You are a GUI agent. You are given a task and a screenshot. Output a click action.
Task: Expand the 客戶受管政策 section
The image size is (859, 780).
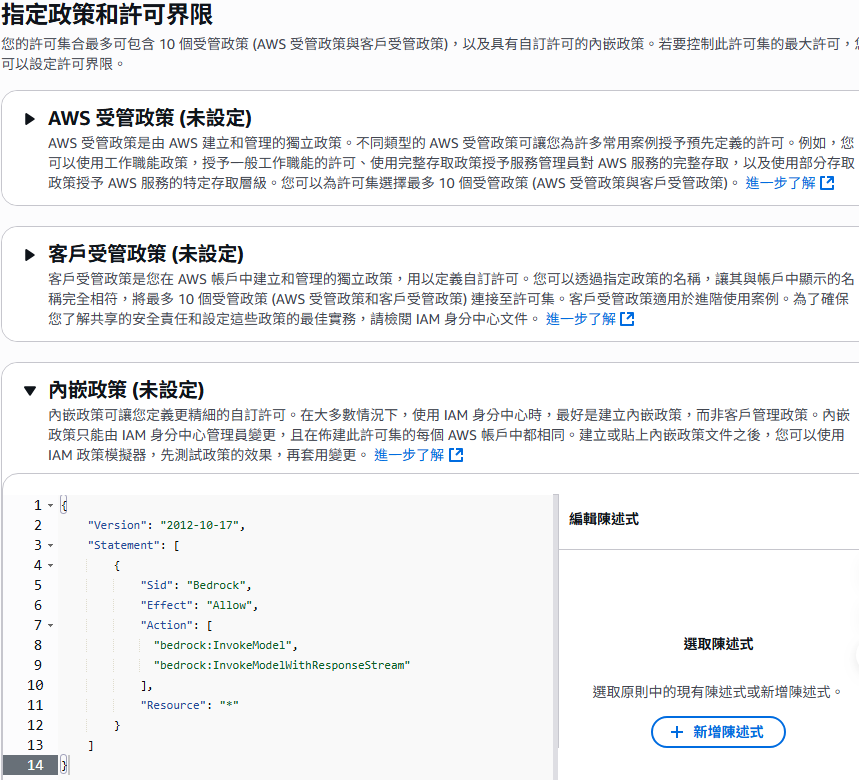30,255
